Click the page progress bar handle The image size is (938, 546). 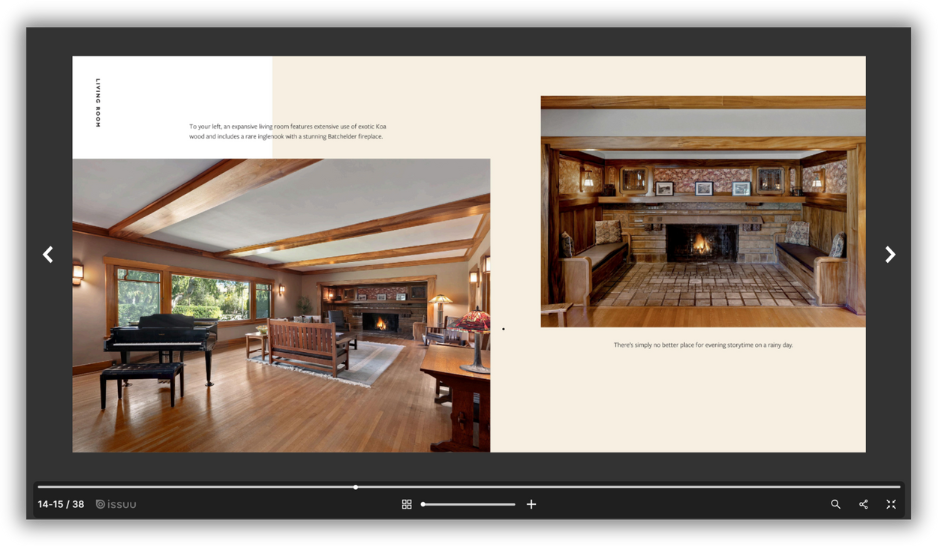point(356,487)
